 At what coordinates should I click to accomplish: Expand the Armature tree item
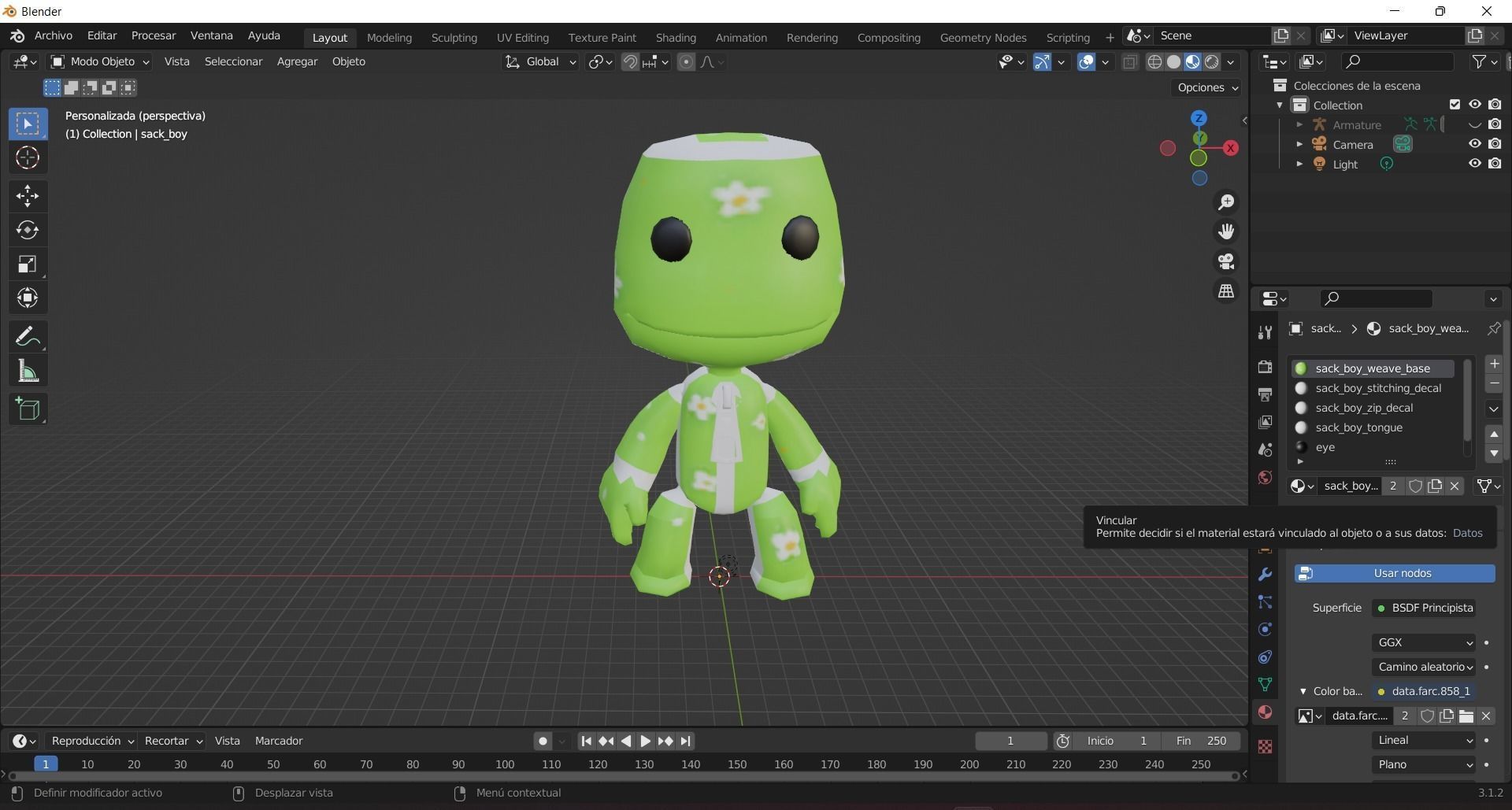(x=1299, y=124)
